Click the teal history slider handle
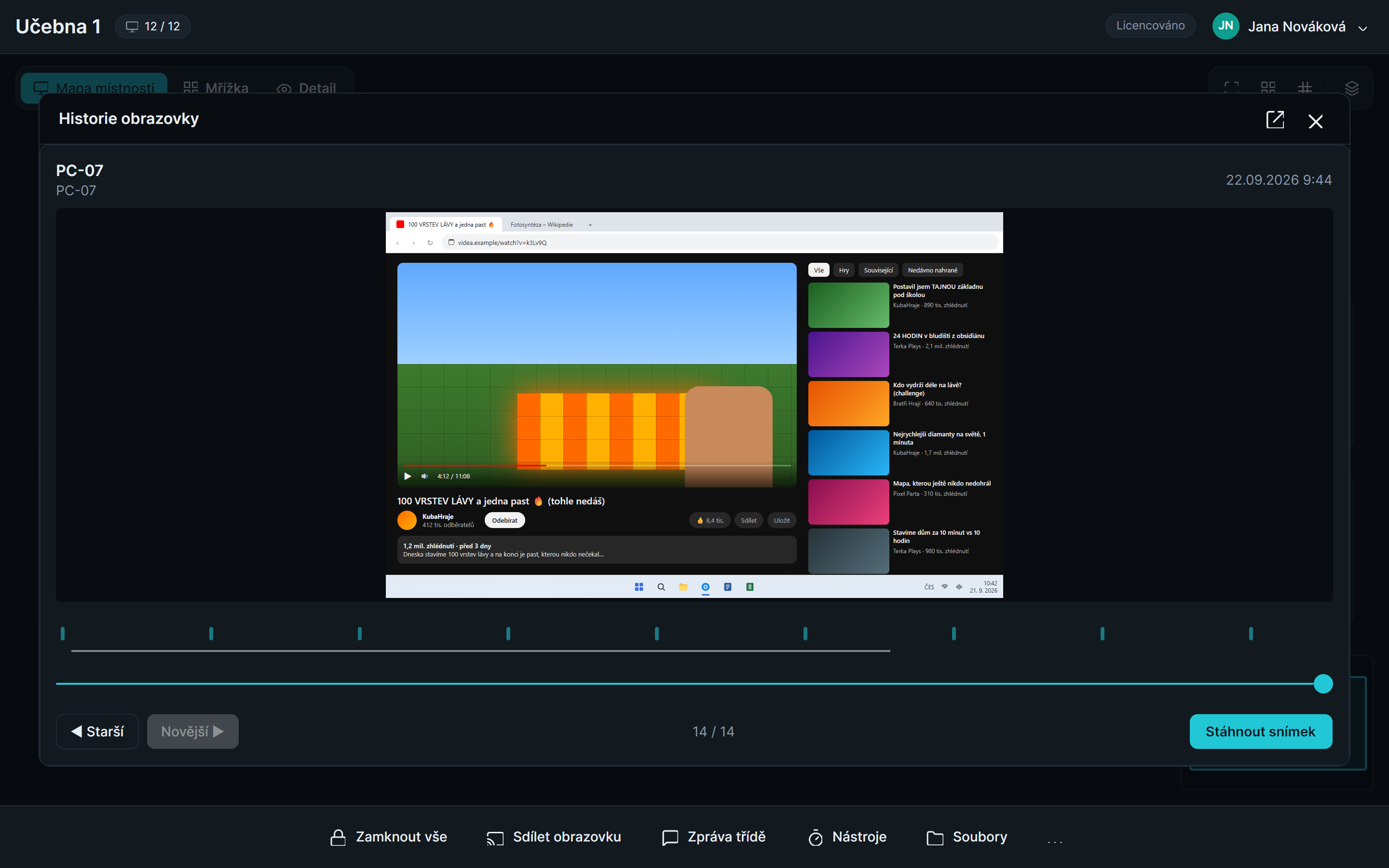The height and width of the screenshot is (868, 1389). coord(1323,684)
